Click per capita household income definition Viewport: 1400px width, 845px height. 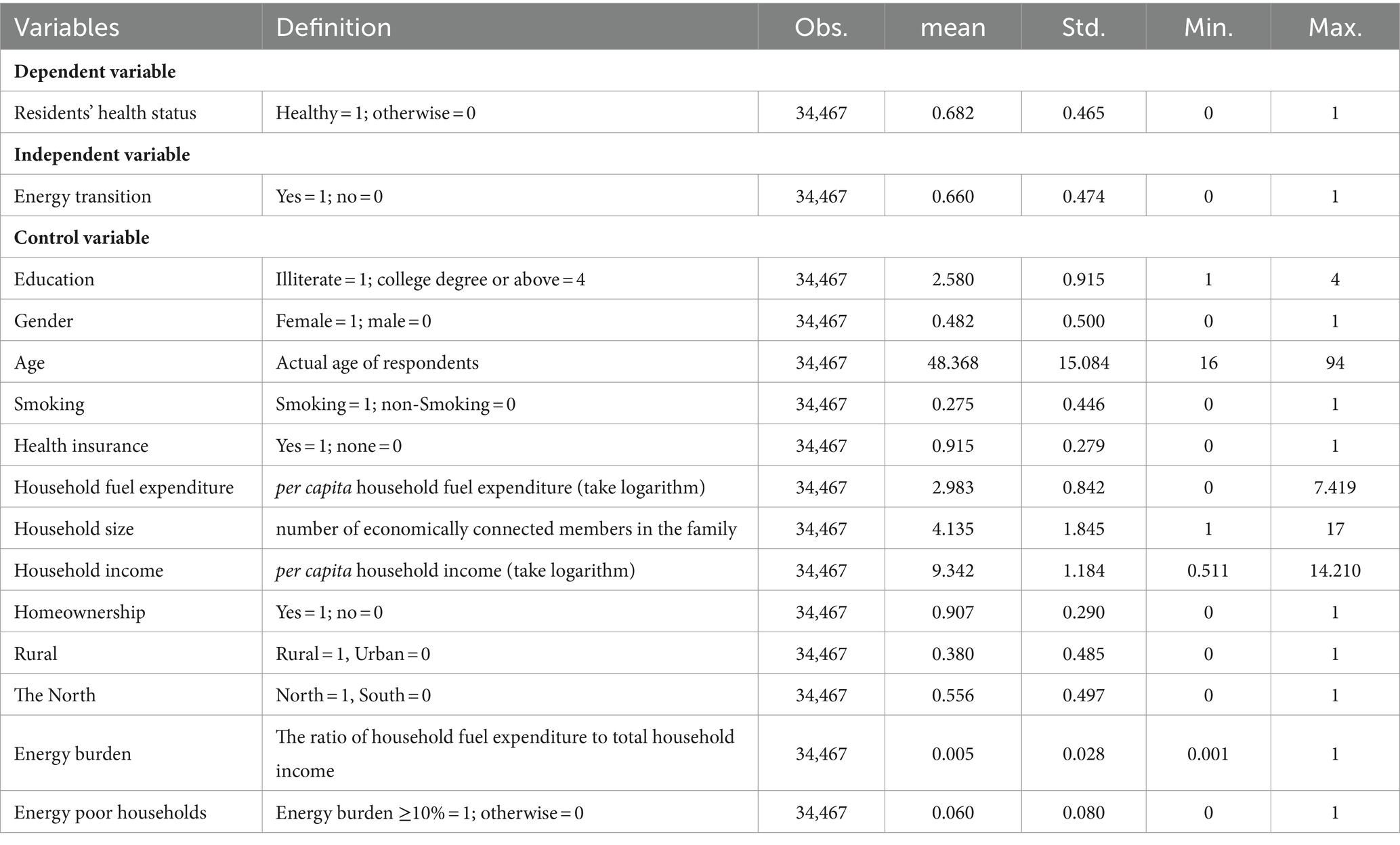tap(455, 571)
